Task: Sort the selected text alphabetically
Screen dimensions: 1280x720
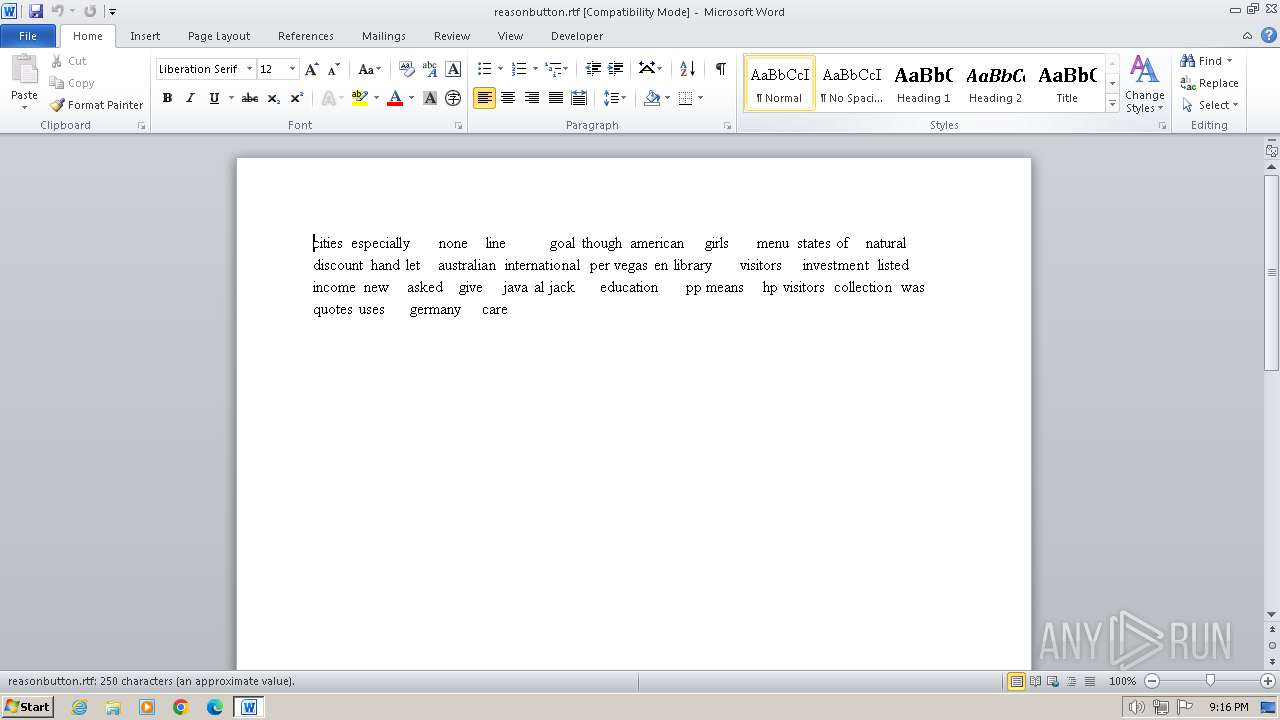Action: (x=687, y=69)
